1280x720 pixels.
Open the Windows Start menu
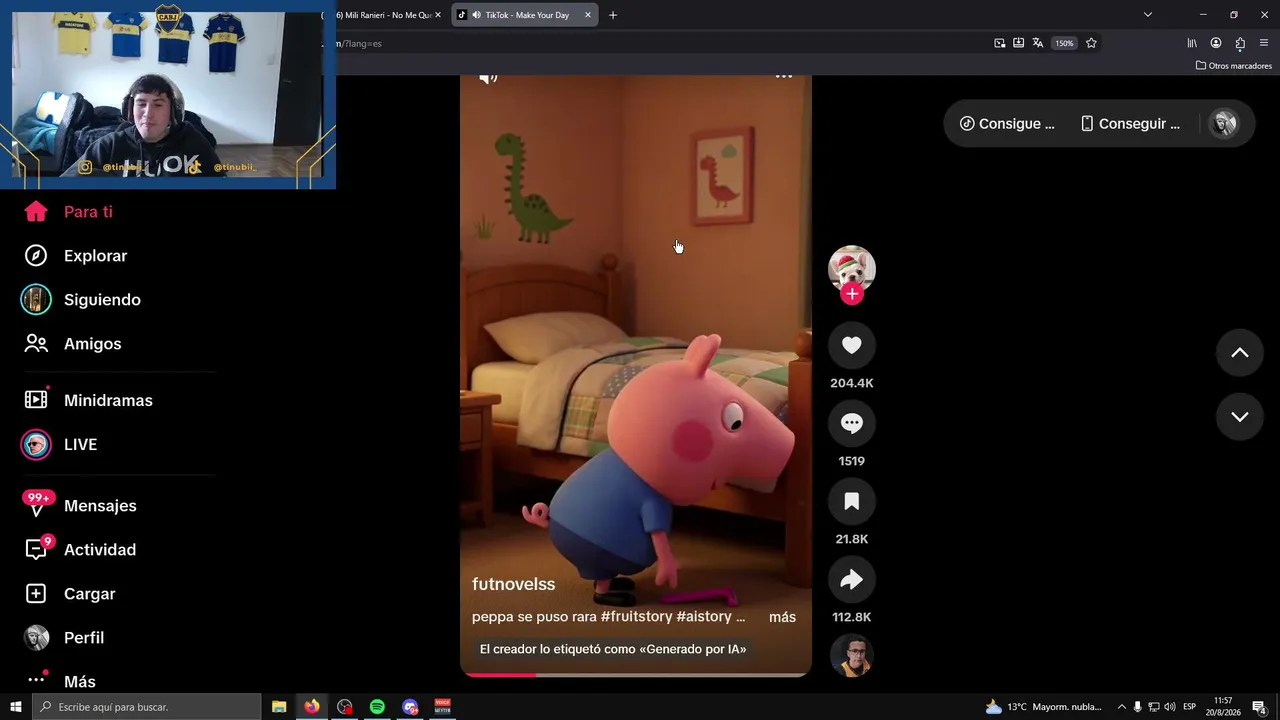coord(16,707)
